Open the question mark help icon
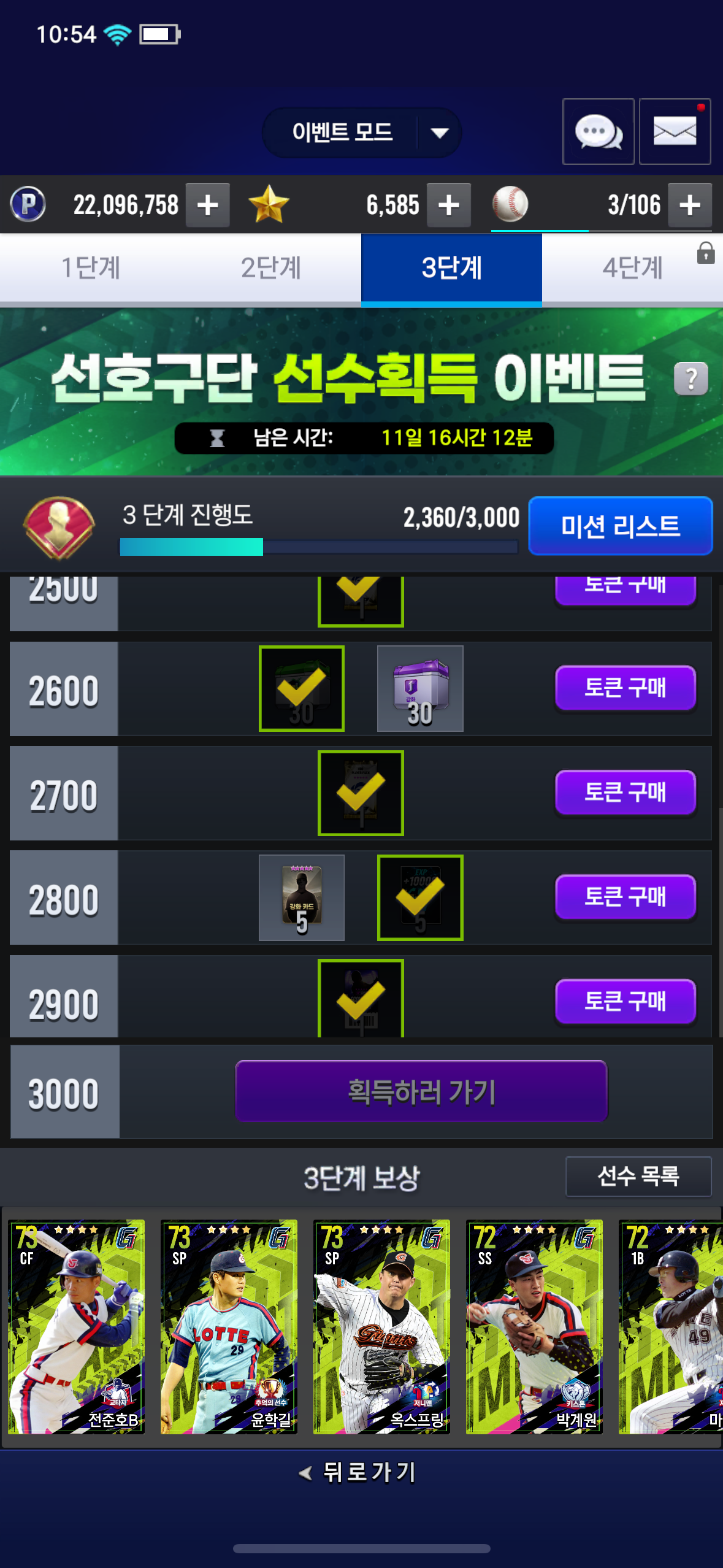Viewport: 723px width, 1568px height. (x=691, y=379)
